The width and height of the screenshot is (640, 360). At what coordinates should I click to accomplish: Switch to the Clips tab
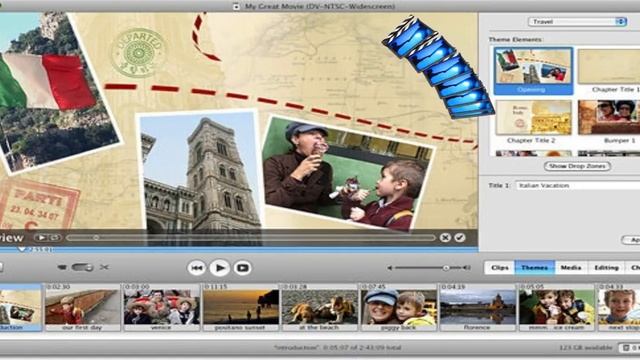[x=500, y=268]
